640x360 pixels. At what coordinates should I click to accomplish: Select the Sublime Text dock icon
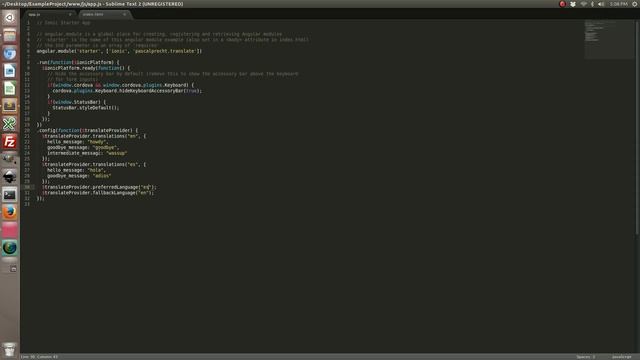click(9, 106)
